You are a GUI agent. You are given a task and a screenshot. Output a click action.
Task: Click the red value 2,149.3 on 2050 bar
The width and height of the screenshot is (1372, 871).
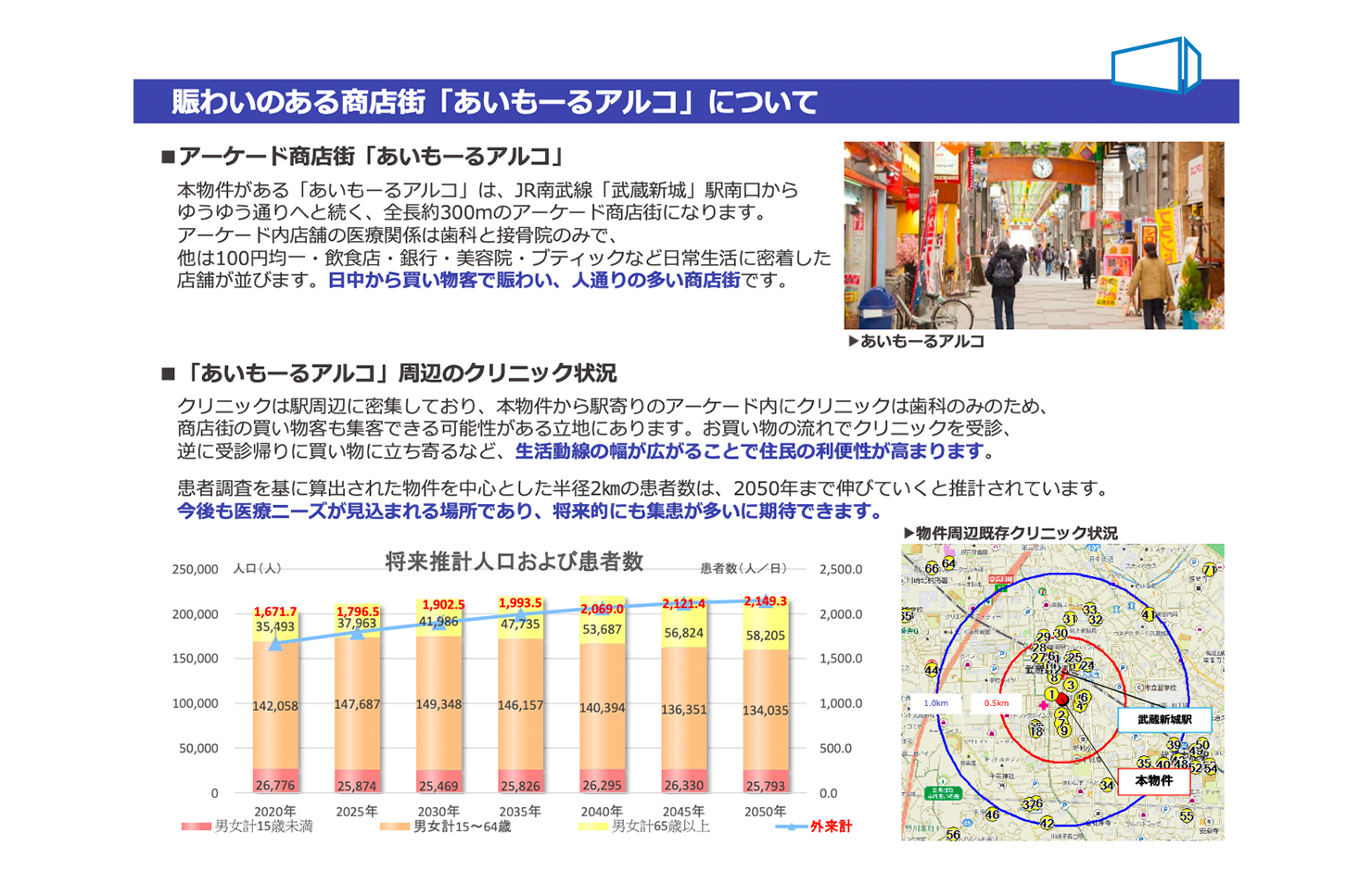click(x=765, y=601)
